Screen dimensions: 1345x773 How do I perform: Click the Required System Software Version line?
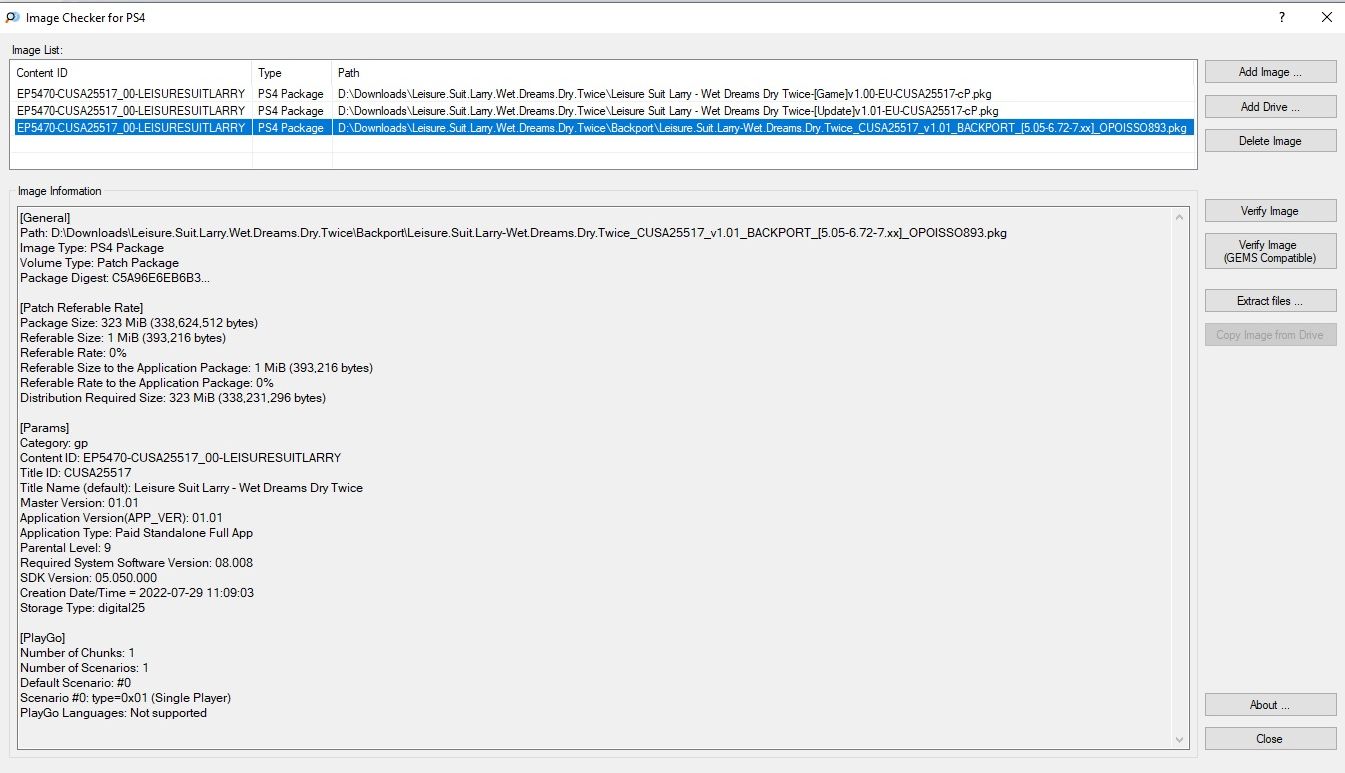coord(136,563)
